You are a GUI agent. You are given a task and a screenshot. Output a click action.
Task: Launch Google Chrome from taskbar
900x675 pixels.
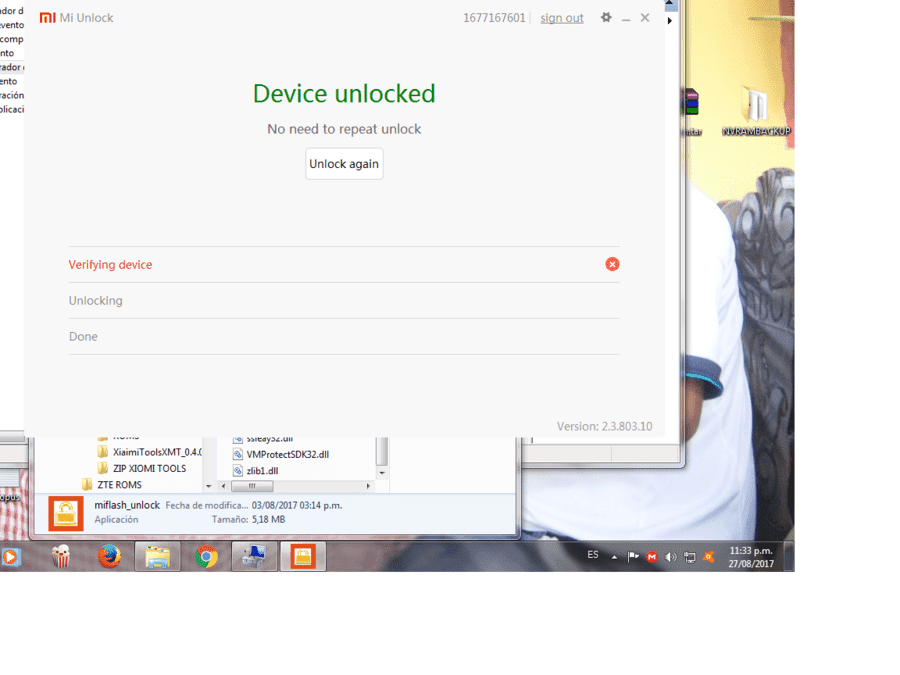pos(206,556)
